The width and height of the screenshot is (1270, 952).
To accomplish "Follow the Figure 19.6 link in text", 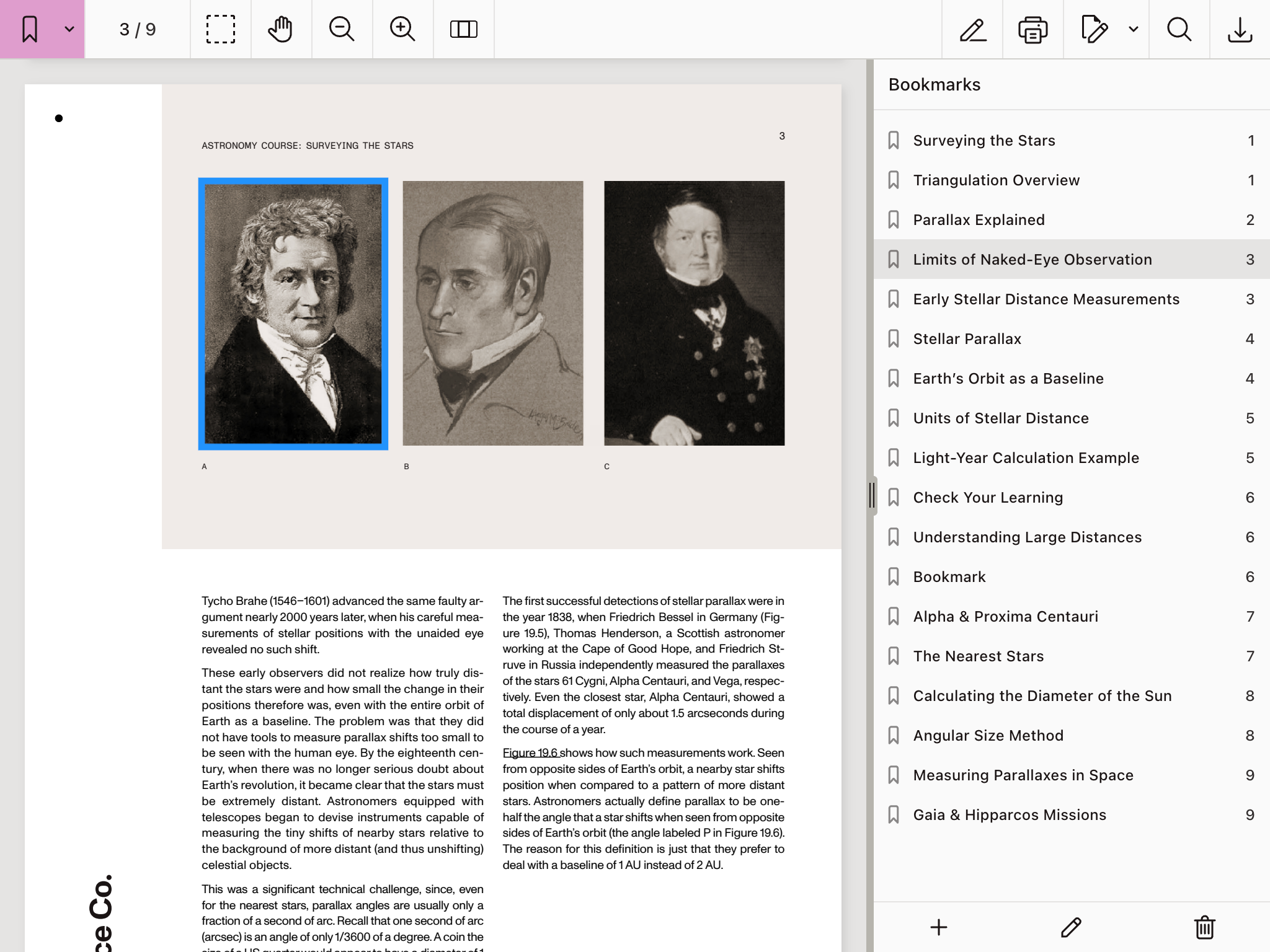I will 530,752.
